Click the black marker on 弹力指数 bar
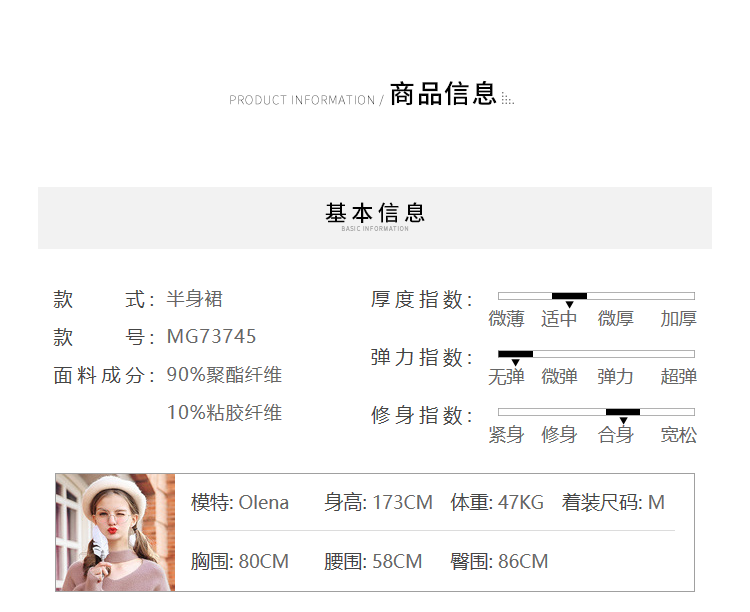Image resolution: width=750 pixels, height=612 pixels. click(515, 354)
